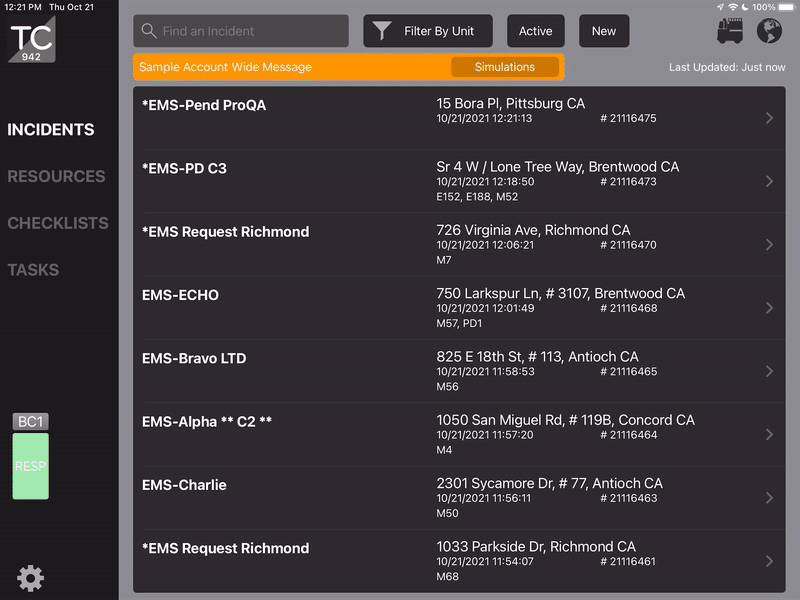Screen dimensions: 800x600
Task: Open the settings gear icon
Action: pyautogui.click(x=30, y=577)
